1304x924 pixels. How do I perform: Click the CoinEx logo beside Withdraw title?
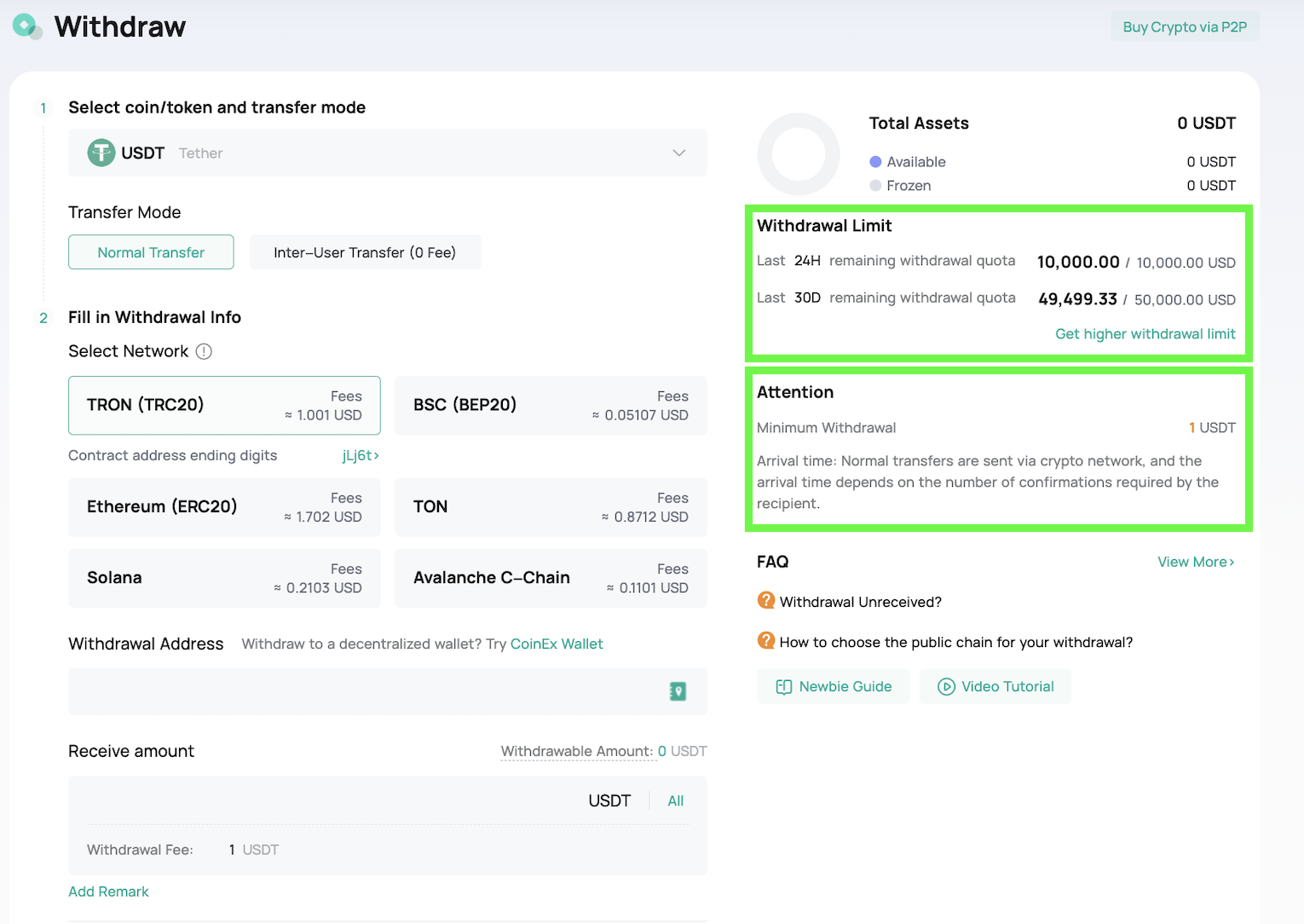(27, 26)
